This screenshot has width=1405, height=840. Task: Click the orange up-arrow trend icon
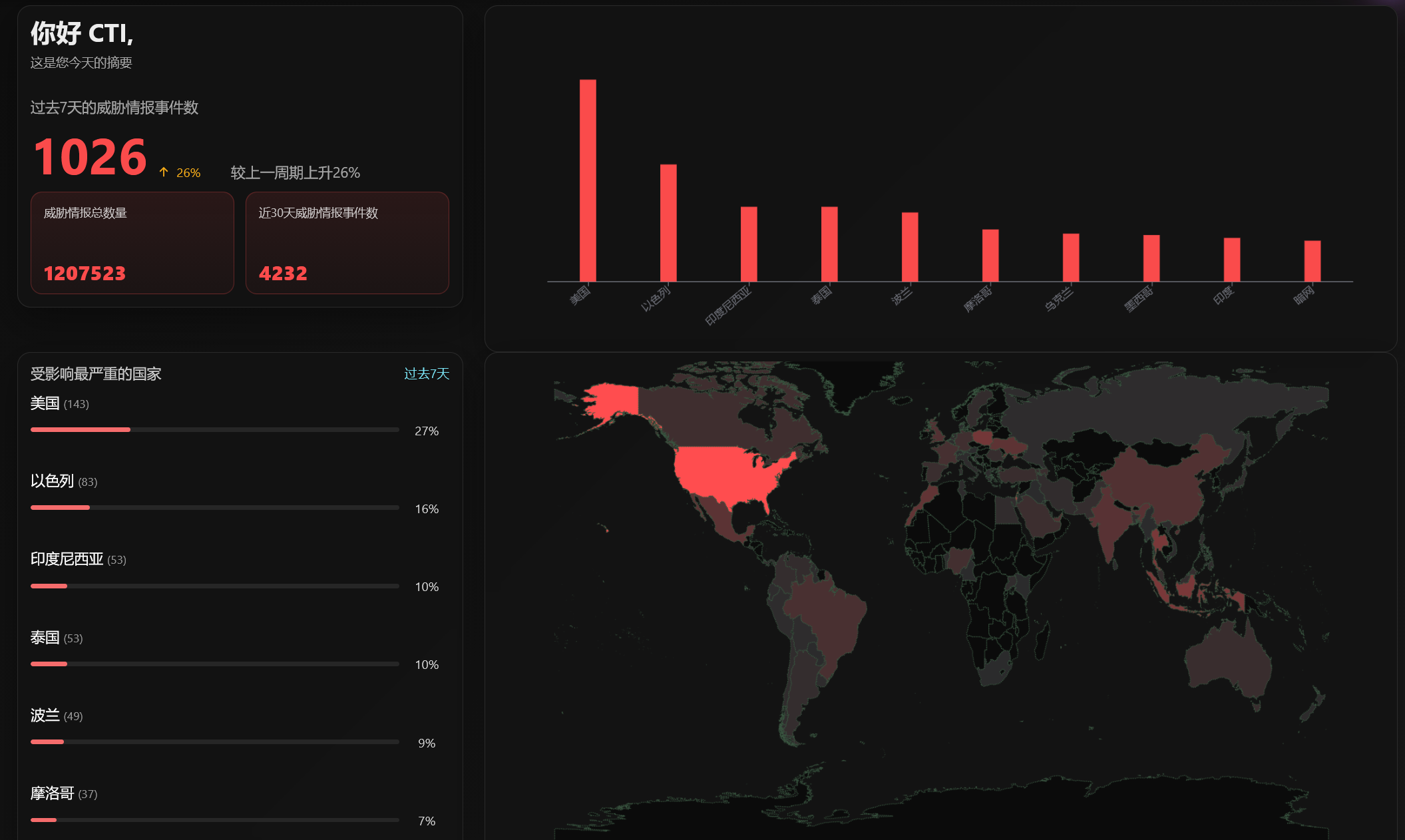coord(164,172)
